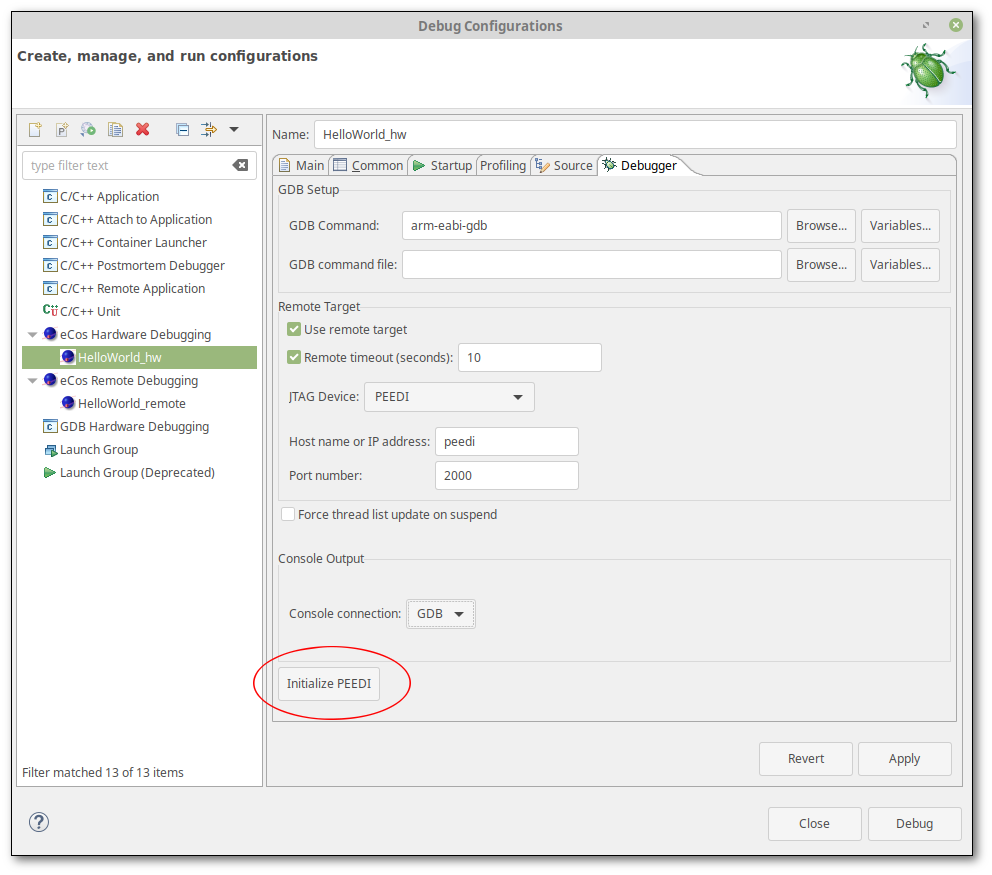Open the Console connection GDB dropdown
The height and width of the screenshot is (875, 992).
coord(440,613)
